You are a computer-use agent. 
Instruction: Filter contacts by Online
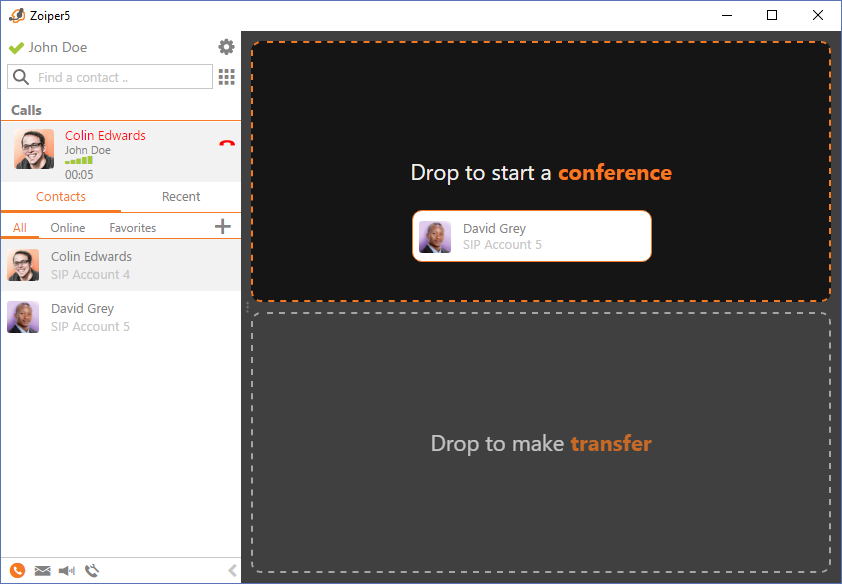tap(68, 228)
